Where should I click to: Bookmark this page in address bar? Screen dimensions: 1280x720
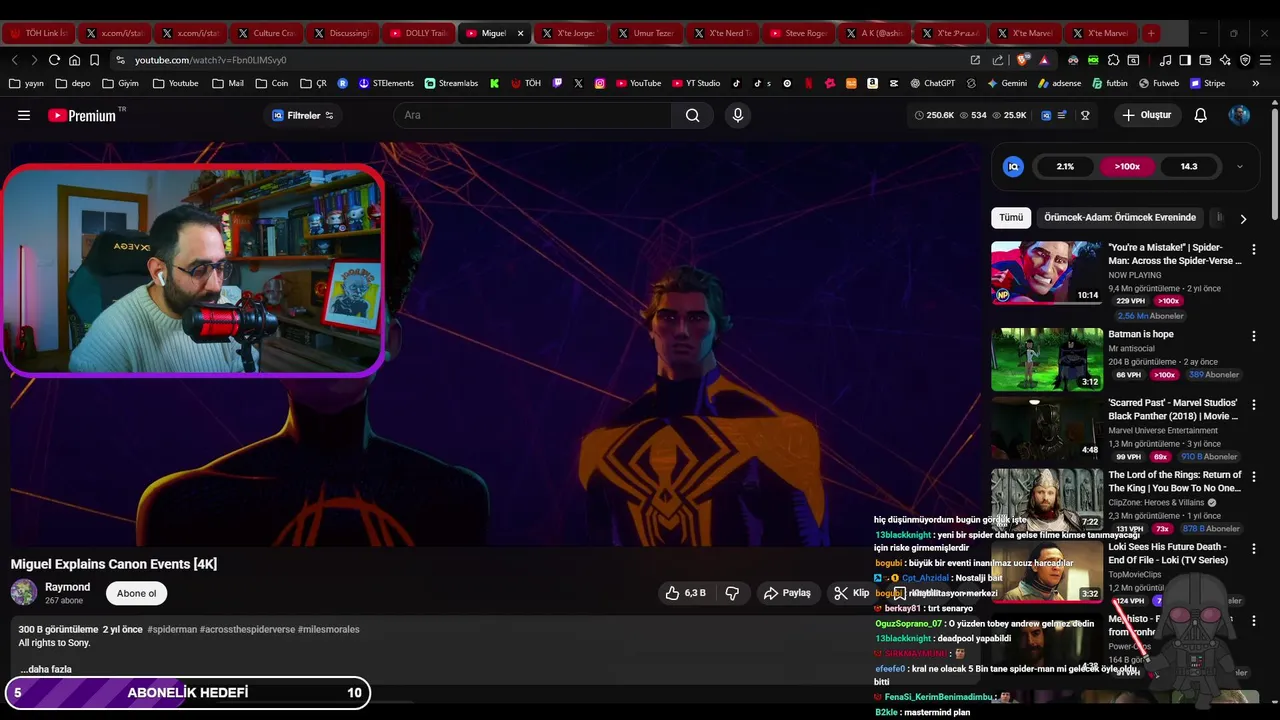click(94, 60)
